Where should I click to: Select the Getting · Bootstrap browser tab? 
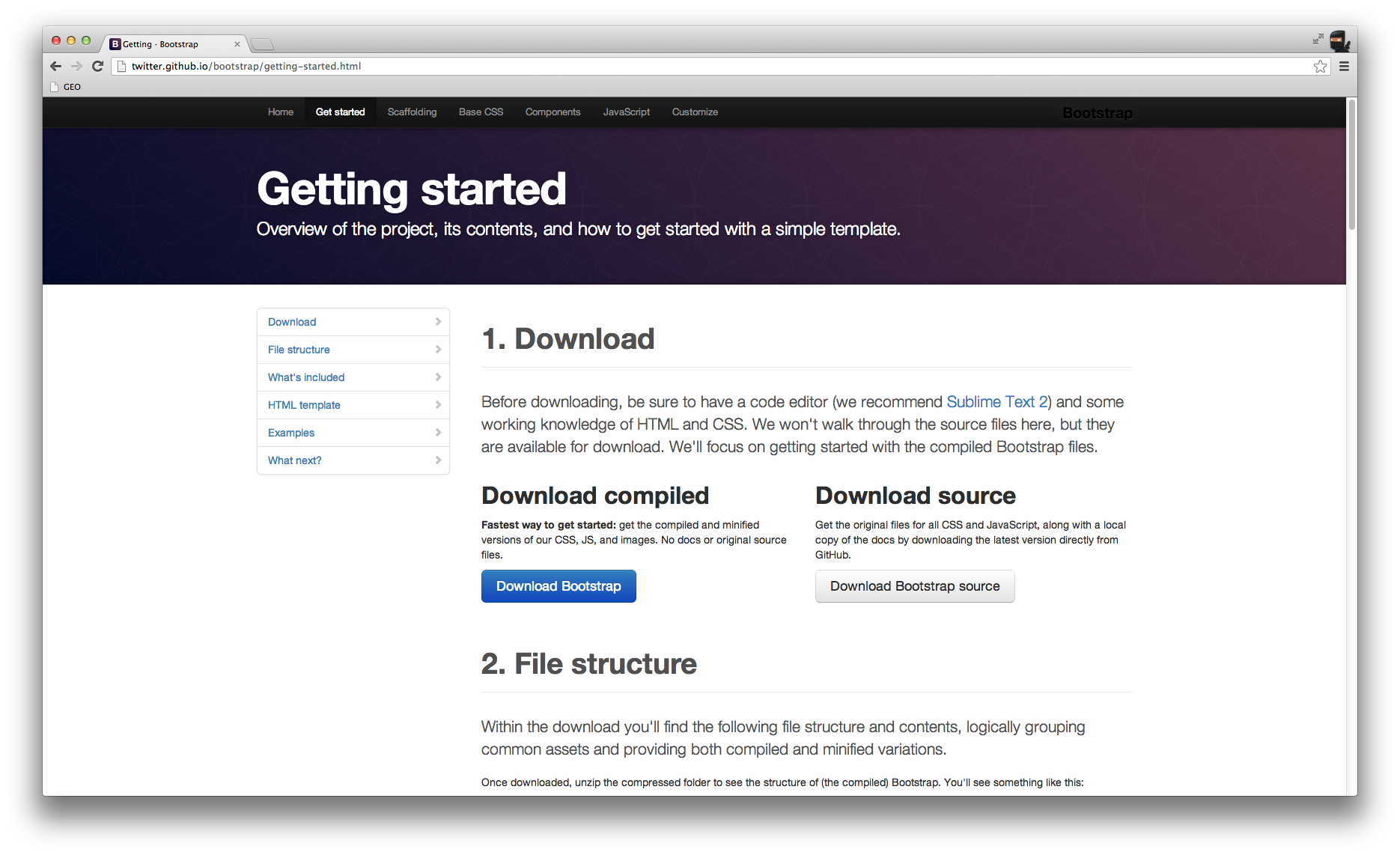[x=174, y=44]
